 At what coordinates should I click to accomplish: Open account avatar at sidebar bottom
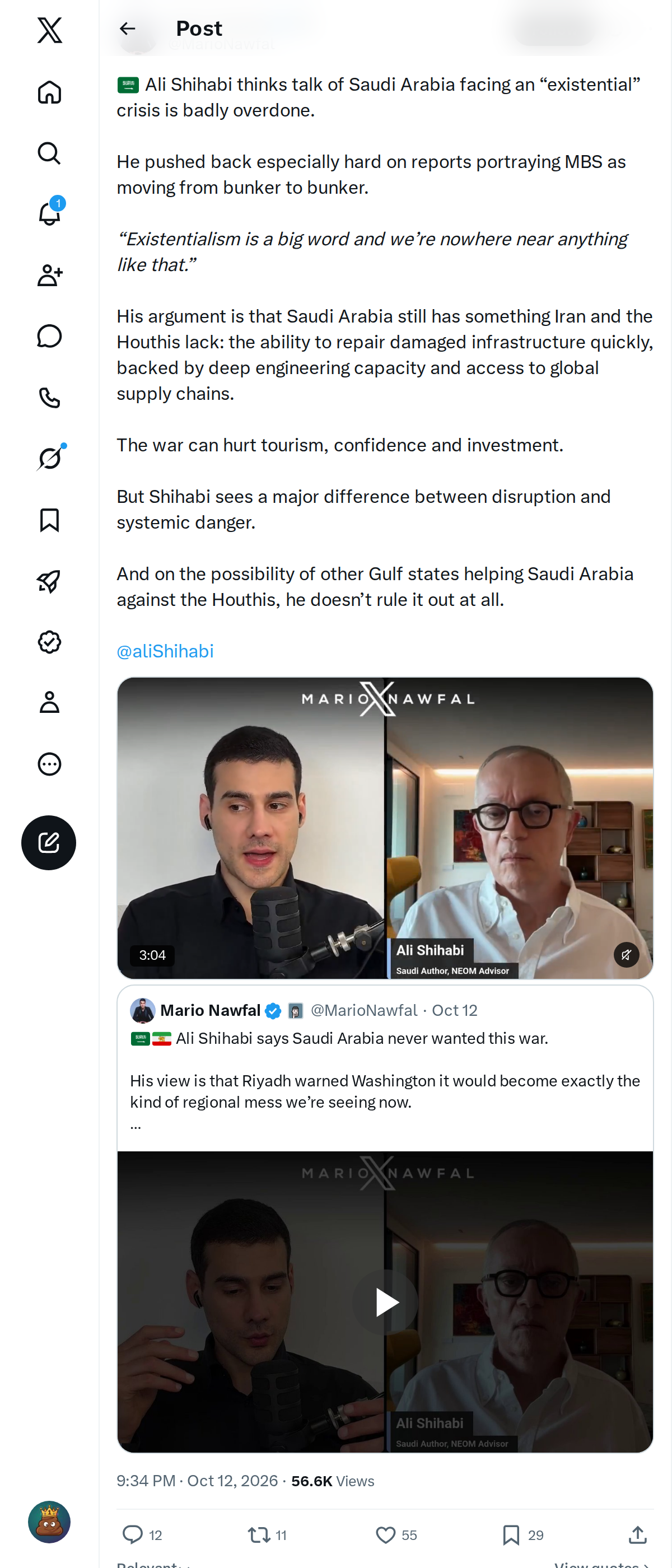pos(49,1522)
